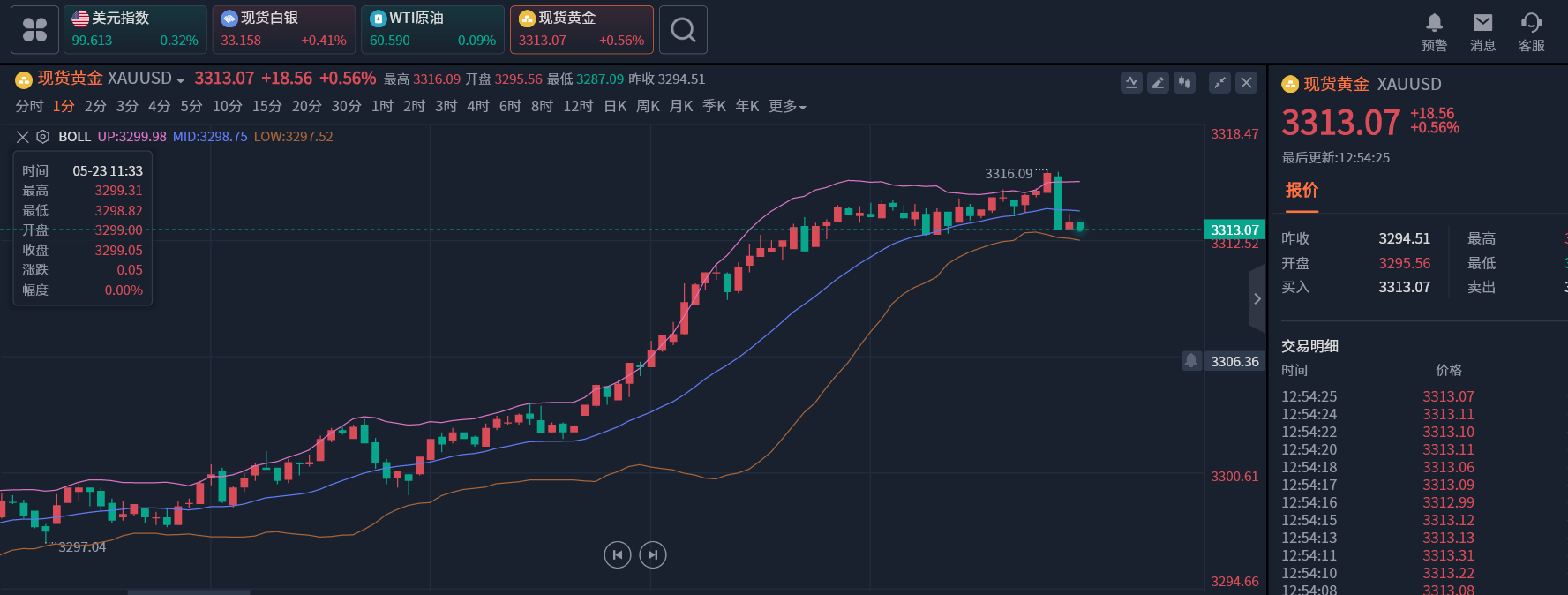The width and height of the screenshot is (1568, 595).
Task: Jump to next bar playback button
Action: point(653,554)
